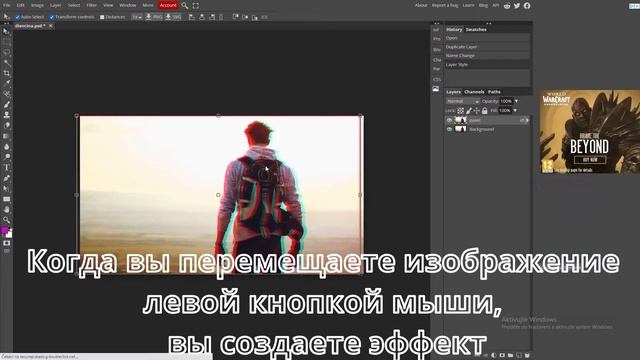640x360 pixels.
Task: Select the Lasso tool
Action: pos(6,52)
